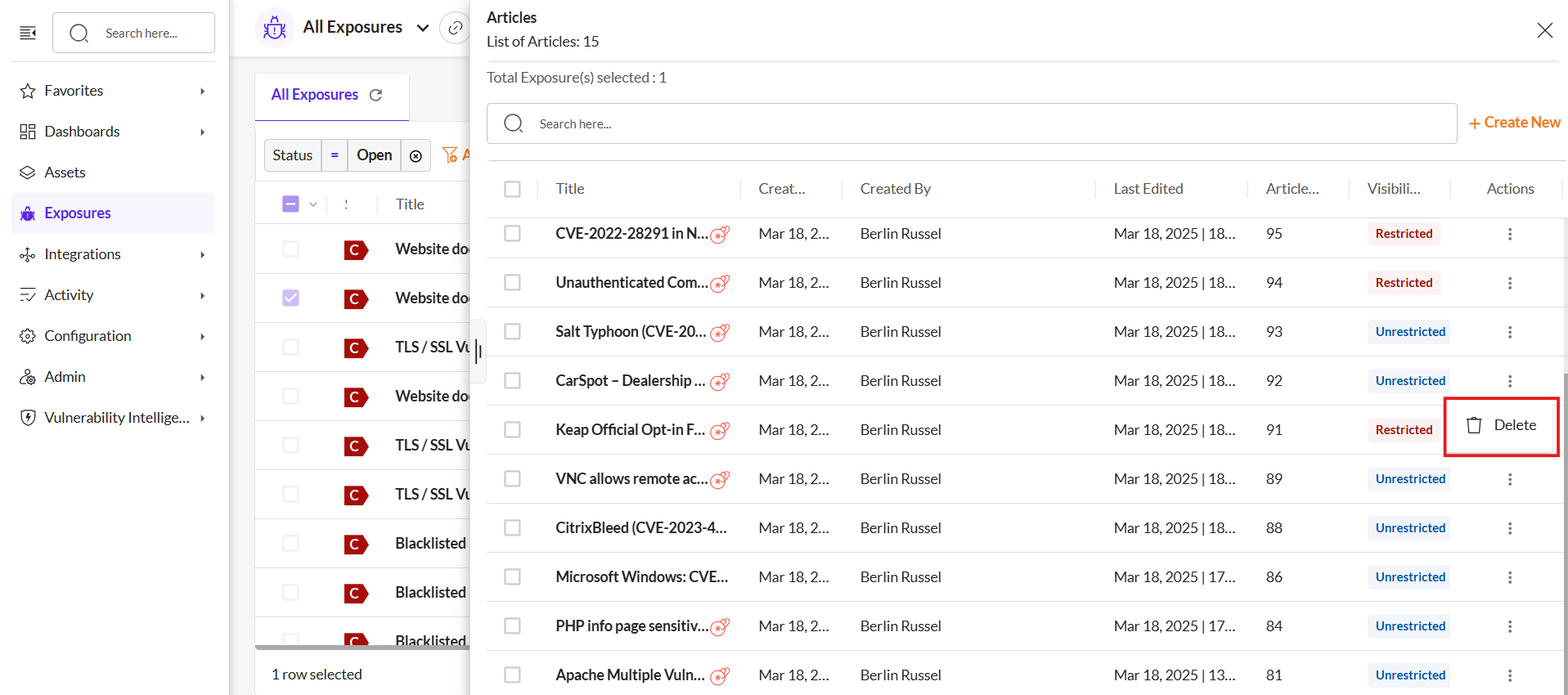Expand the Vulnerability Intelligence menu
Screen dimensions: 1568x695
[x=113, y=418]
